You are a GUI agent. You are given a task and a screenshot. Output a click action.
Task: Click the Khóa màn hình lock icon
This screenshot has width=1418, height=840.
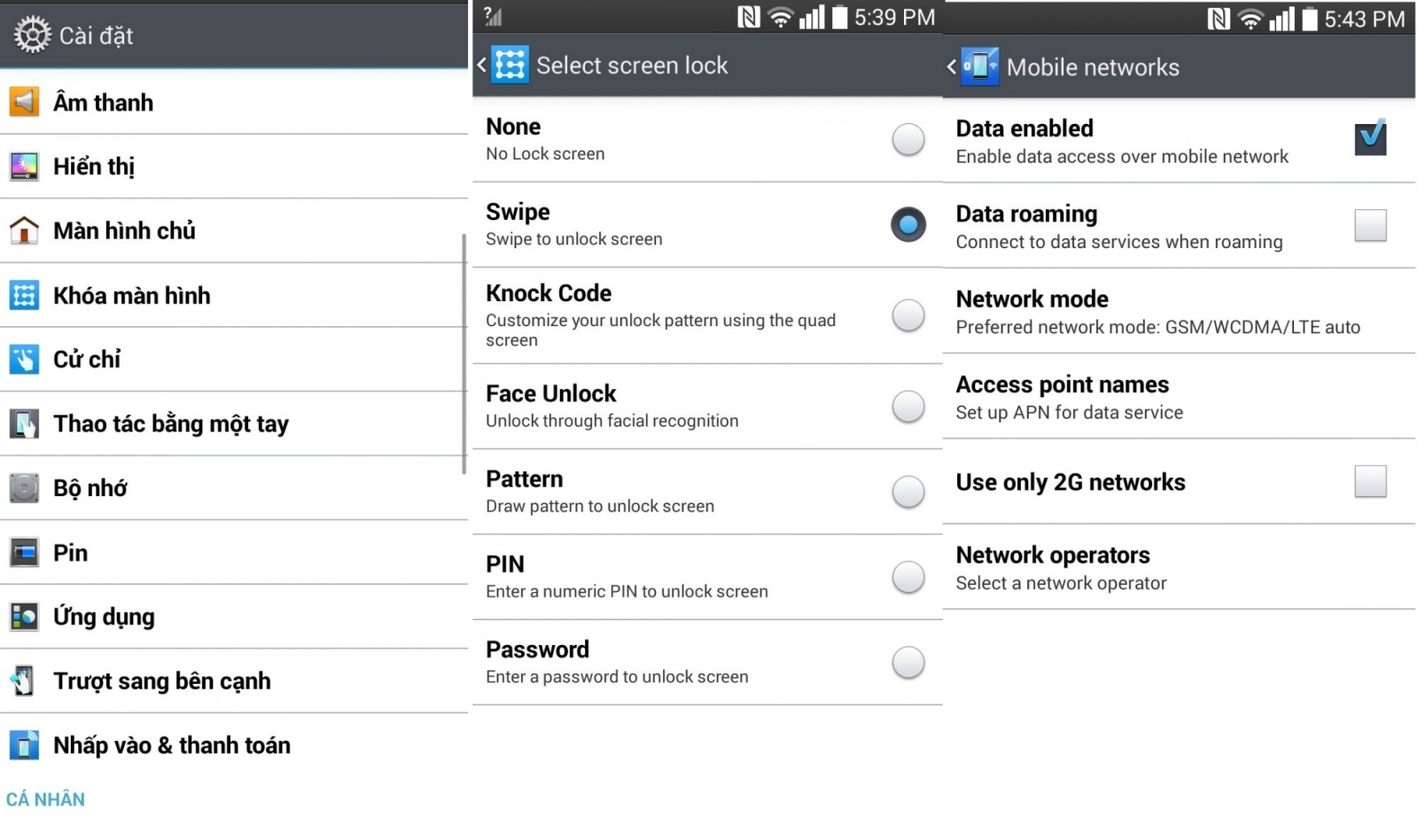24,295
